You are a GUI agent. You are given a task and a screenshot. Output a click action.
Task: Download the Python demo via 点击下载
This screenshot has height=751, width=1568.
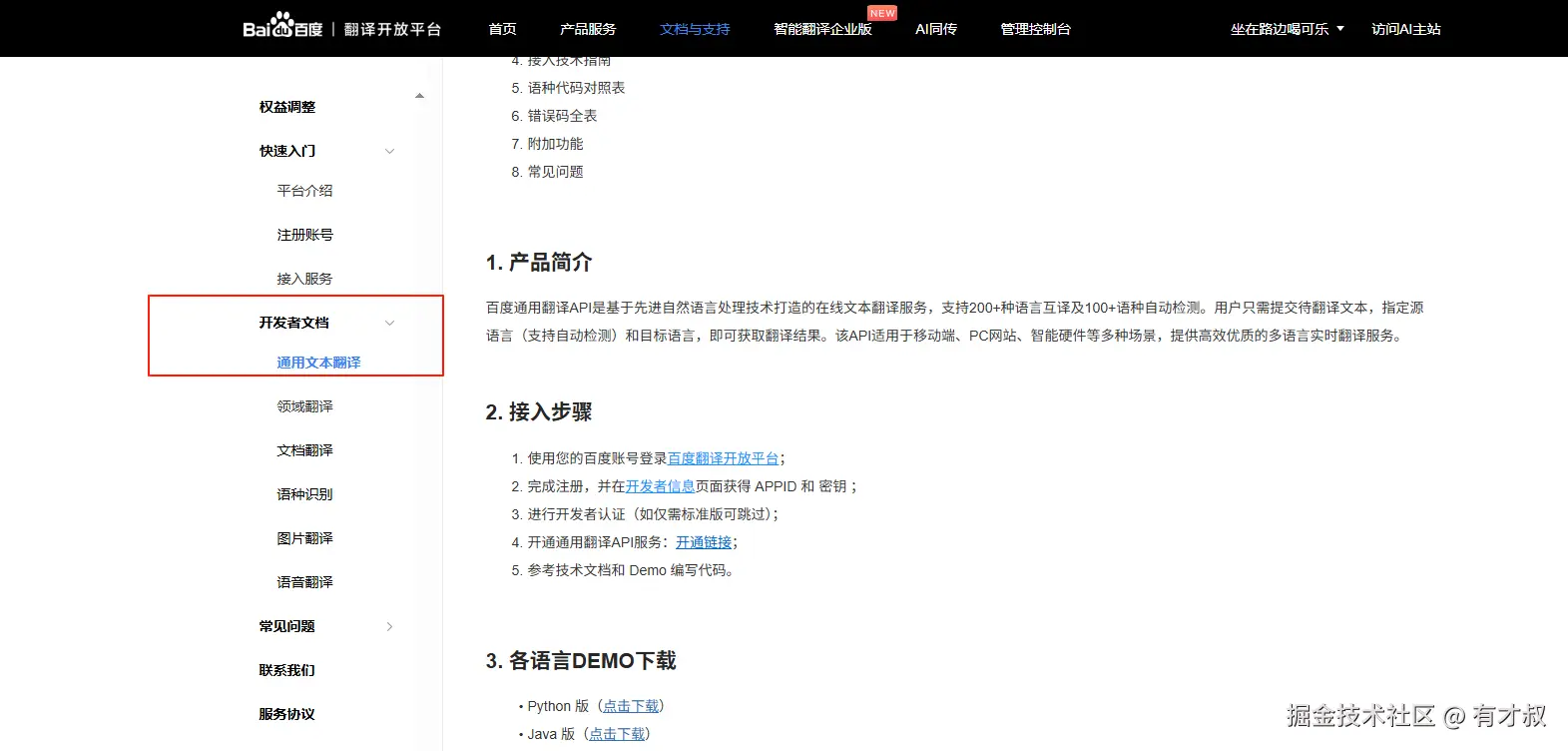pyautogui.click(x=631, y=706)
